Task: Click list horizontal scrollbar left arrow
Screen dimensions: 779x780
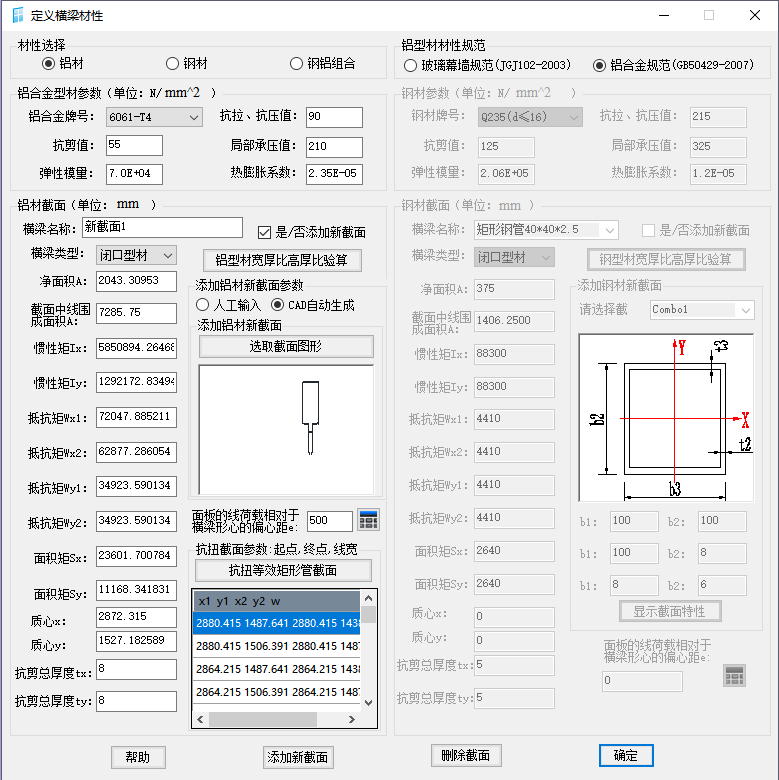Action: pyautogui.click(x=200, y=719)
